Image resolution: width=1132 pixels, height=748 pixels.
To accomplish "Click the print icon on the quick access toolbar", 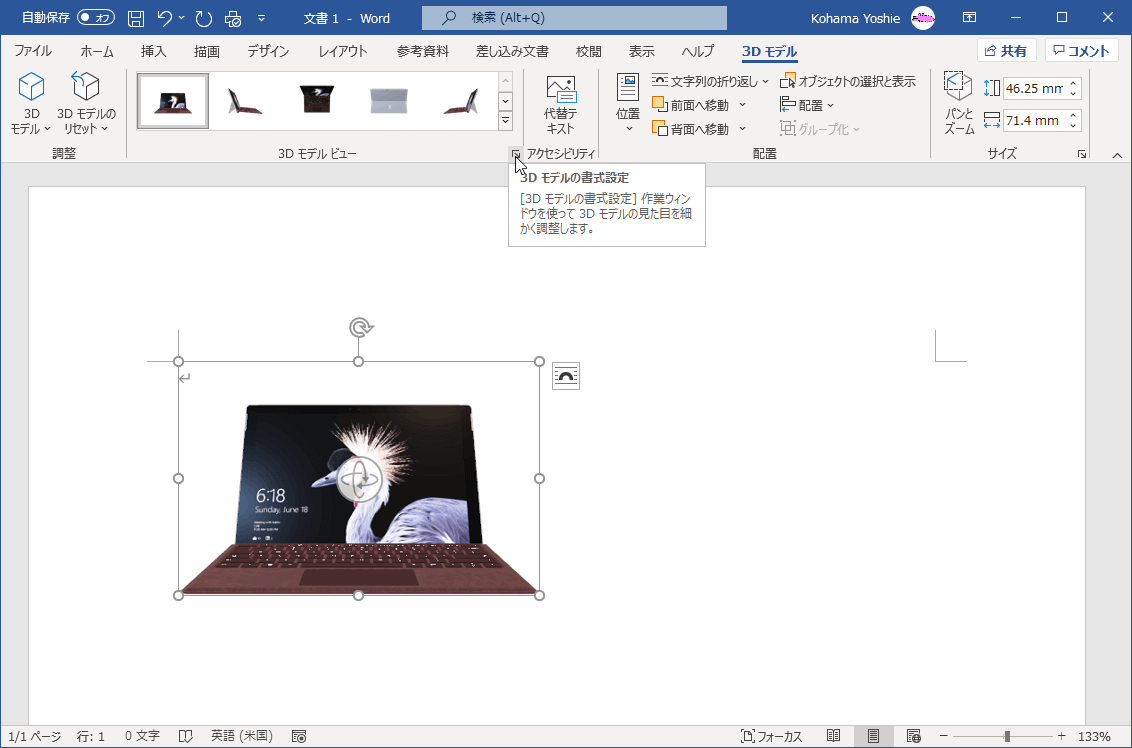I will coord(231,17).
